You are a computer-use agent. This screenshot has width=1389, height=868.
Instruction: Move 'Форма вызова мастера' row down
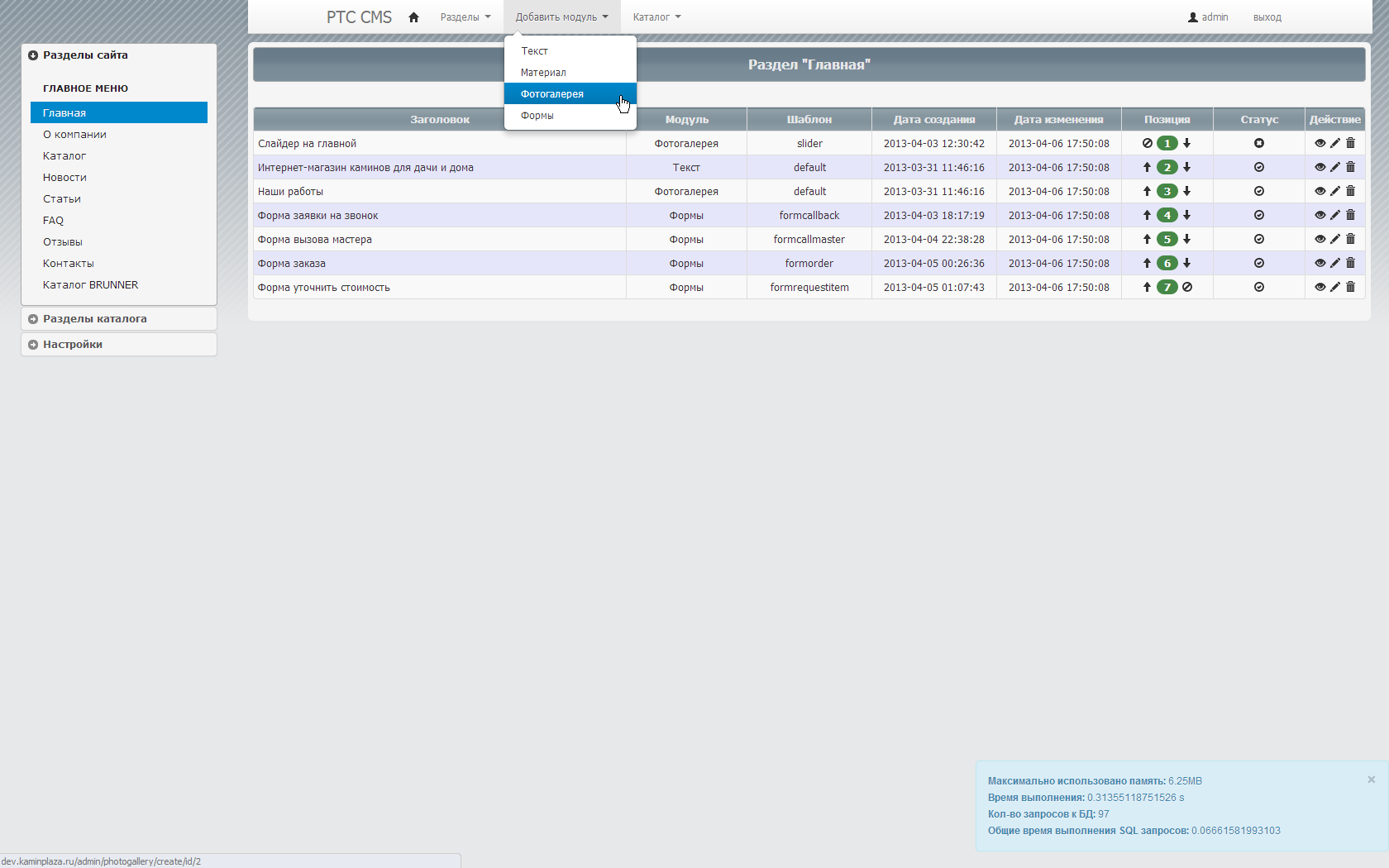(1186, 239)
